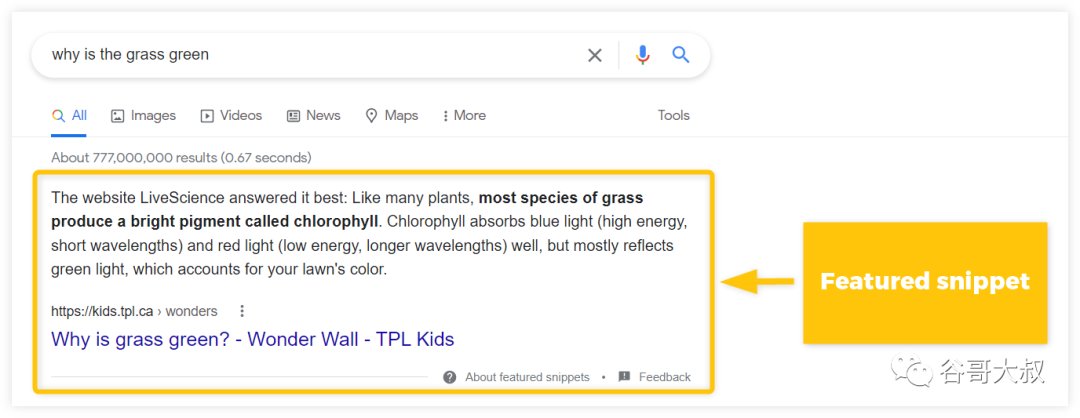Image resolution: width=1080 pixels, height=418 pixels.
Task: Clear the search query with X icon
Action: tap(594, 55)
